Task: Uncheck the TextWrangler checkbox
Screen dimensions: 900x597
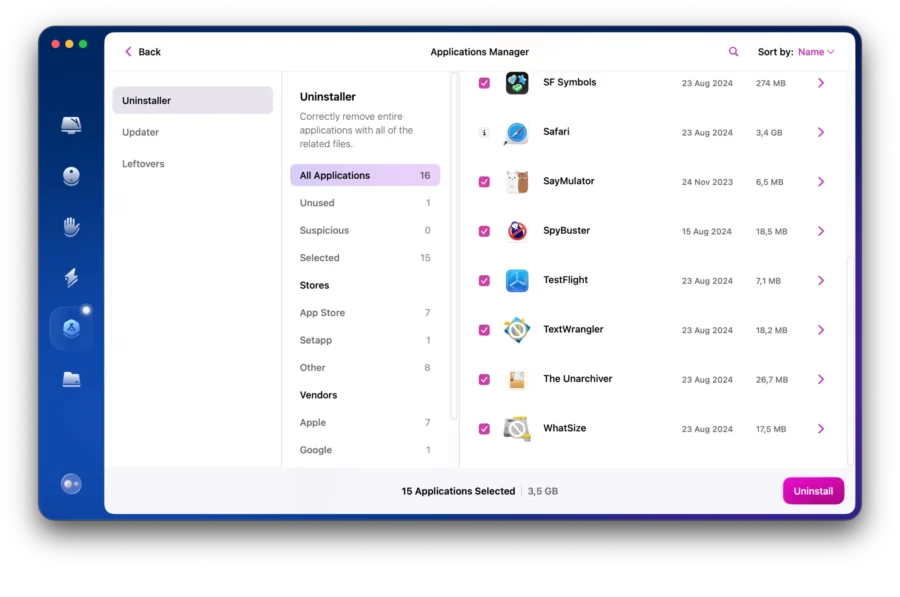Action: (484, 330)
